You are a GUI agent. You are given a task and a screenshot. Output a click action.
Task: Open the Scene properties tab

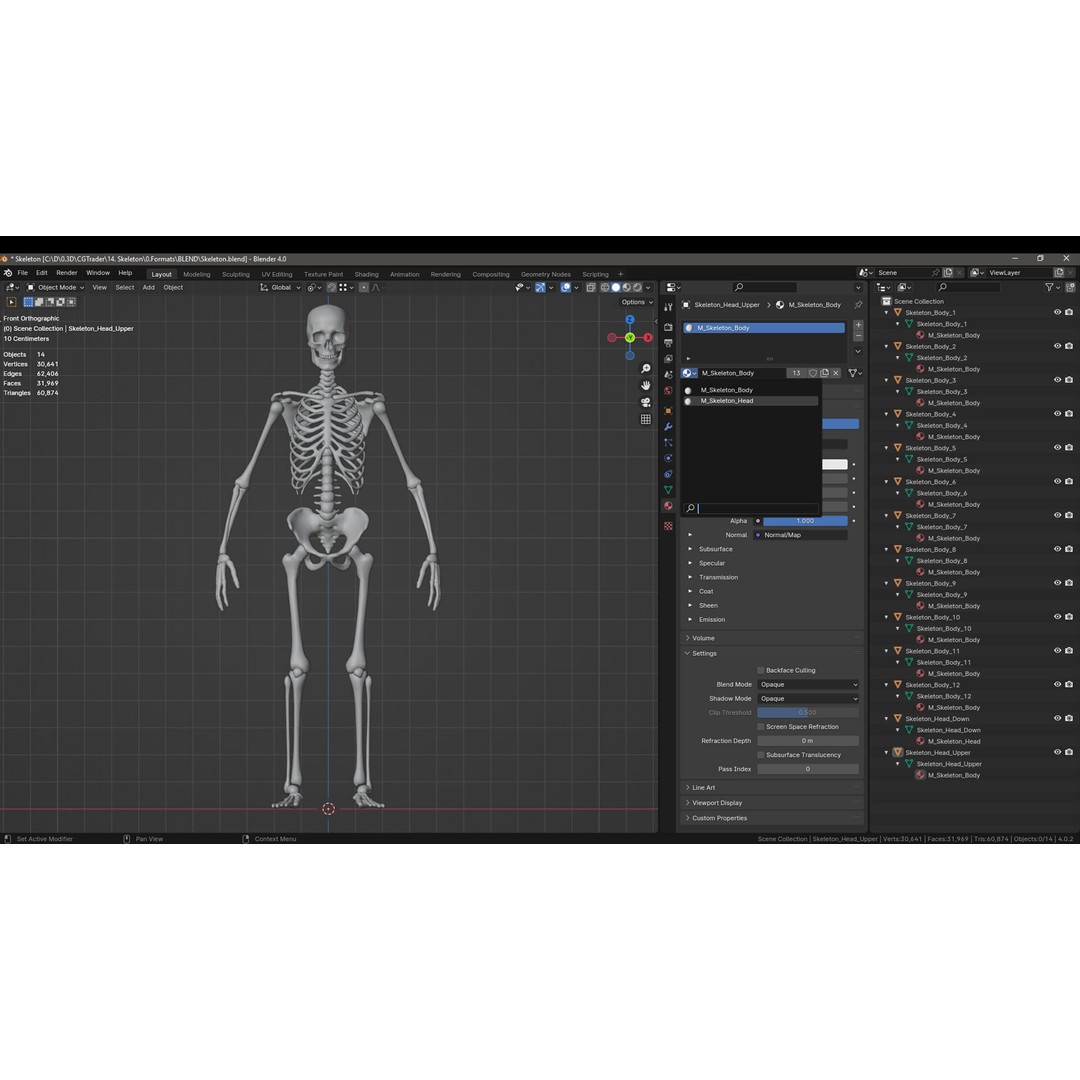coord(668,374)
